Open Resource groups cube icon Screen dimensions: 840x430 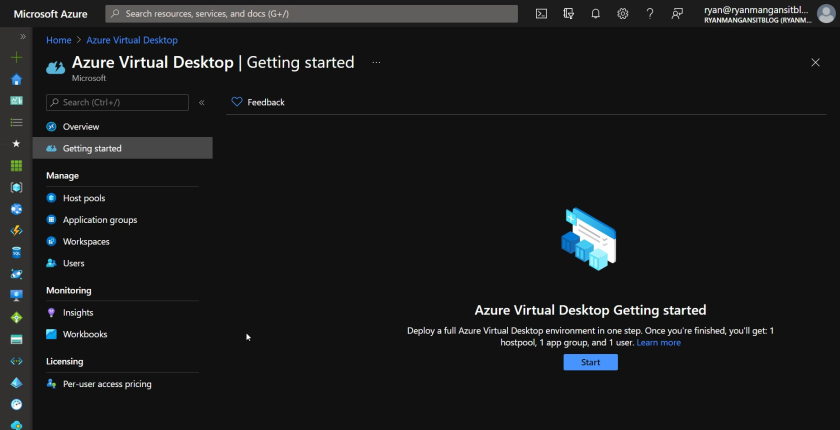tap(17, 187)
